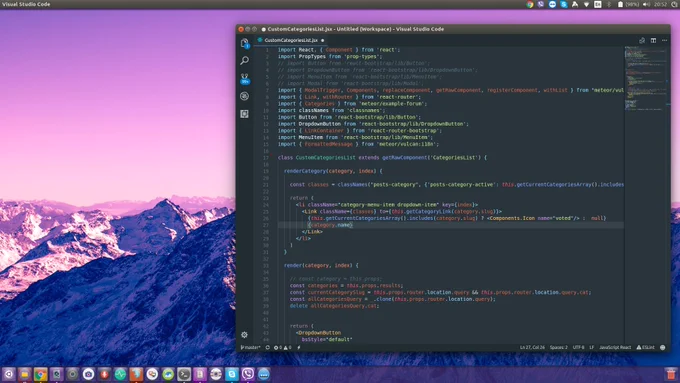
Task: Launch Google Chrome from the dock
Action: pyautogui.click(x=40, y=374)
